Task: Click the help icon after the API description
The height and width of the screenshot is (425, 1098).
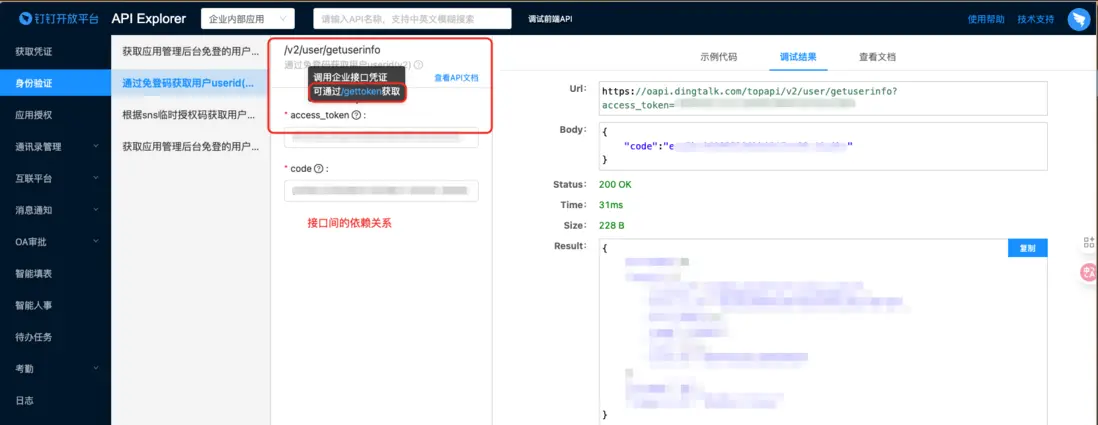Action: tap(418, 65)
